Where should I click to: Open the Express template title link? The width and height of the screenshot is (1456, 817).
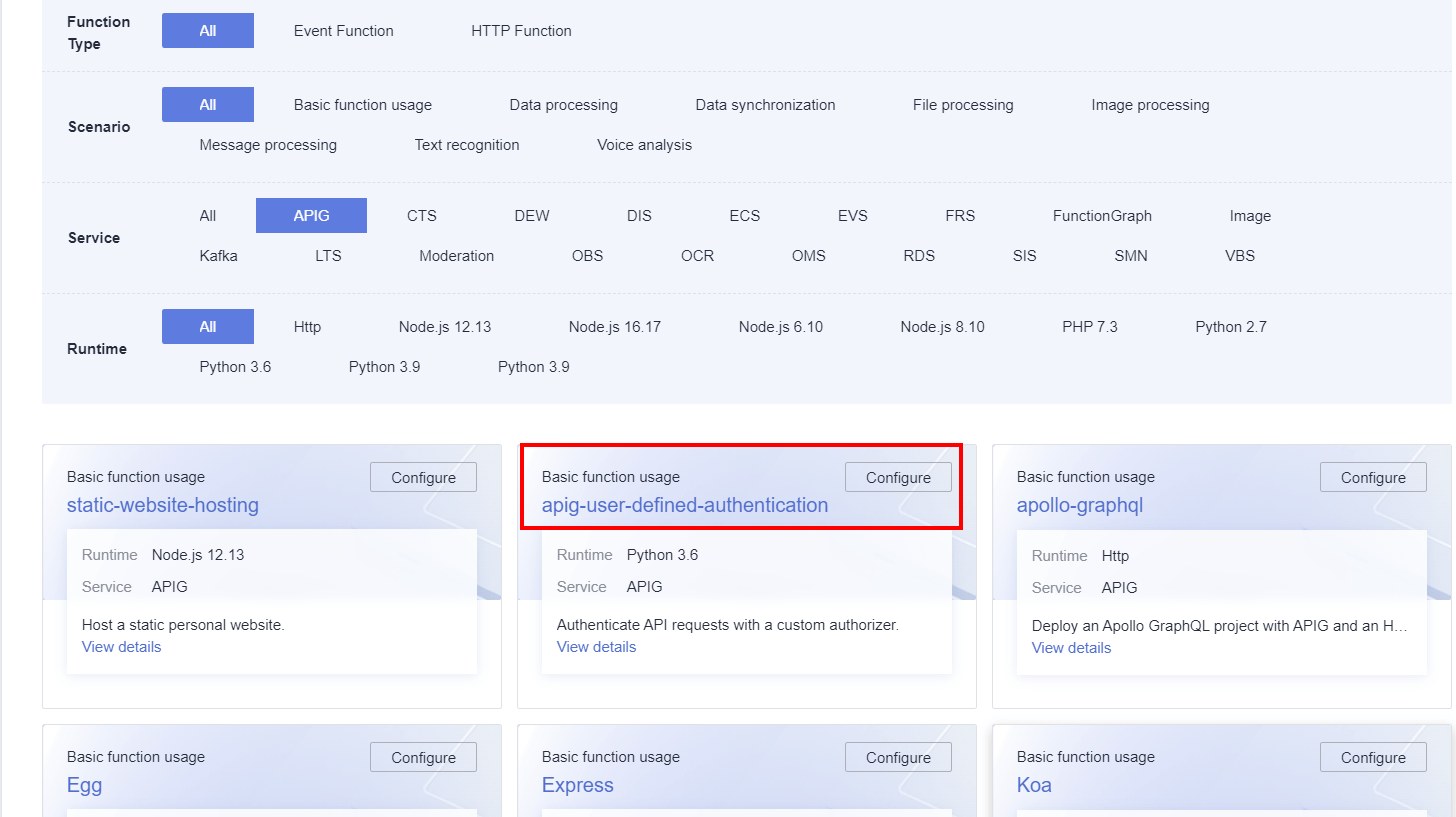click(577, 785)
